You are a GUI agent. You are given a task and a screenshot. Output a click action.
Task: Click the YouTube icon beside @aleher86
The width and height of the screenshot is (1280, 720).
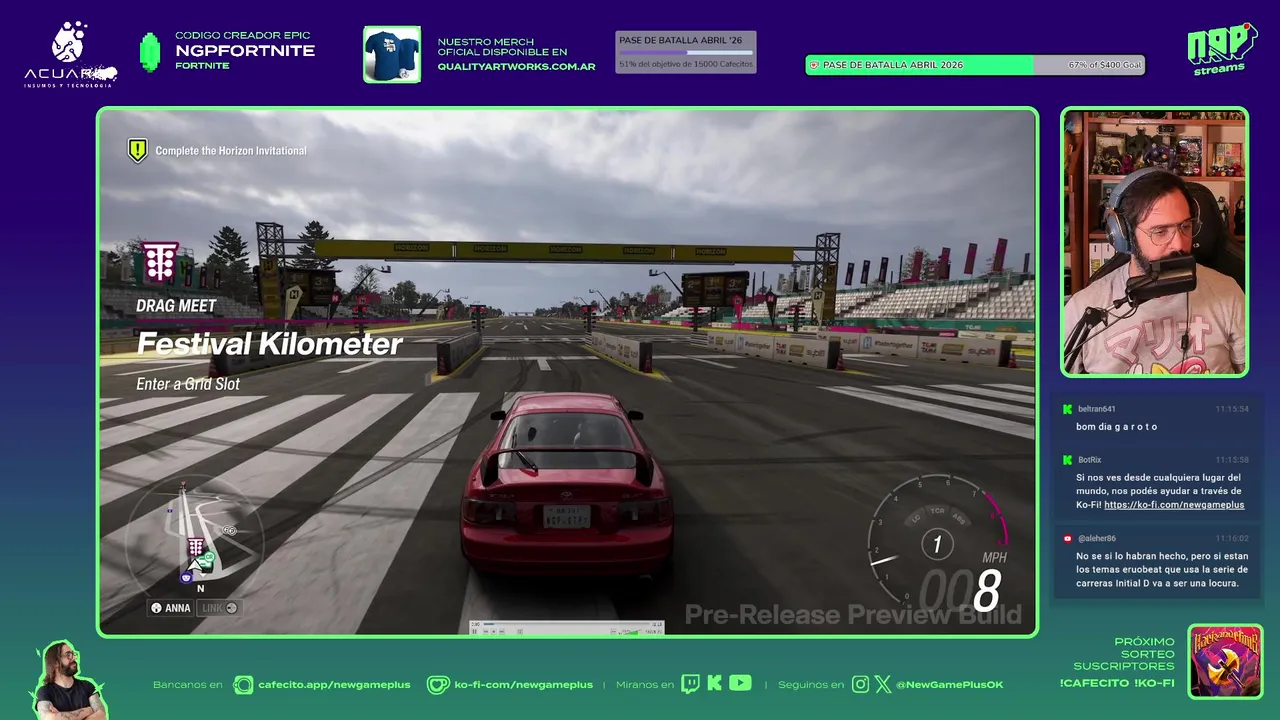coord(1067,538)
